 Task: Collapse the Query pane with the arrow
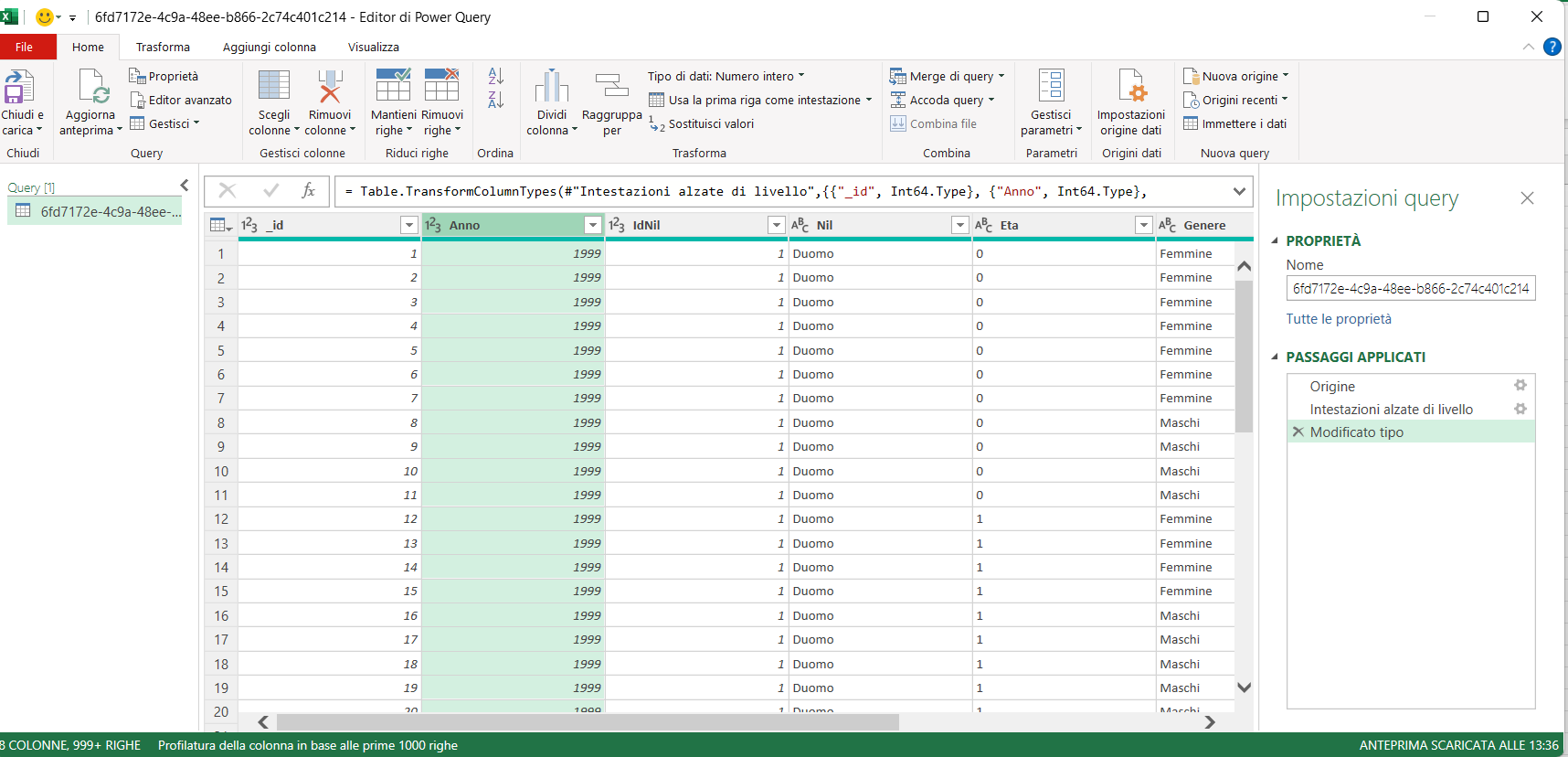(185, 186)
